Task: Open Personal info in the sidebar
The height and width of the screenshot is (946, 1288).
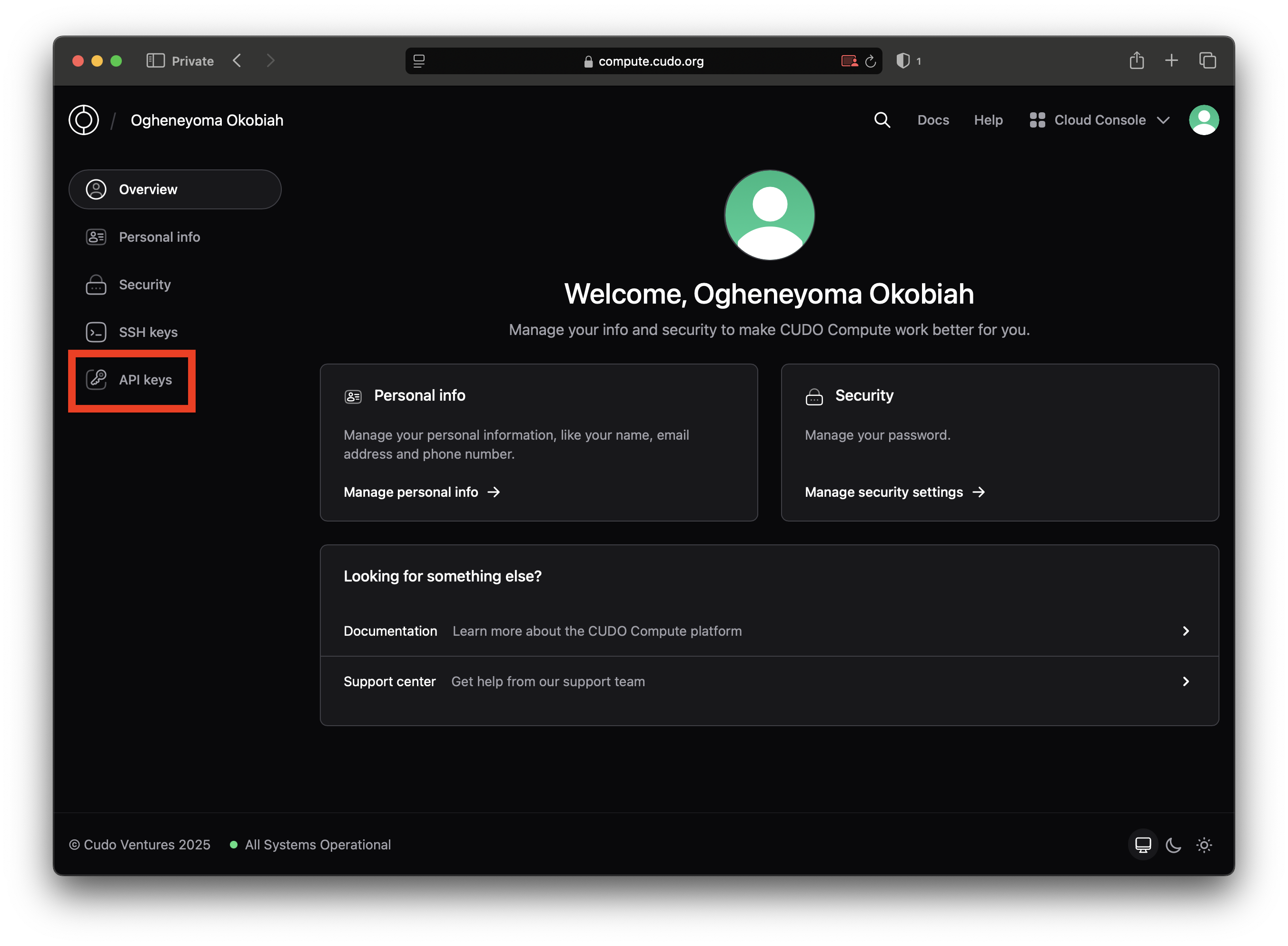Action: (x=175, y=237)
